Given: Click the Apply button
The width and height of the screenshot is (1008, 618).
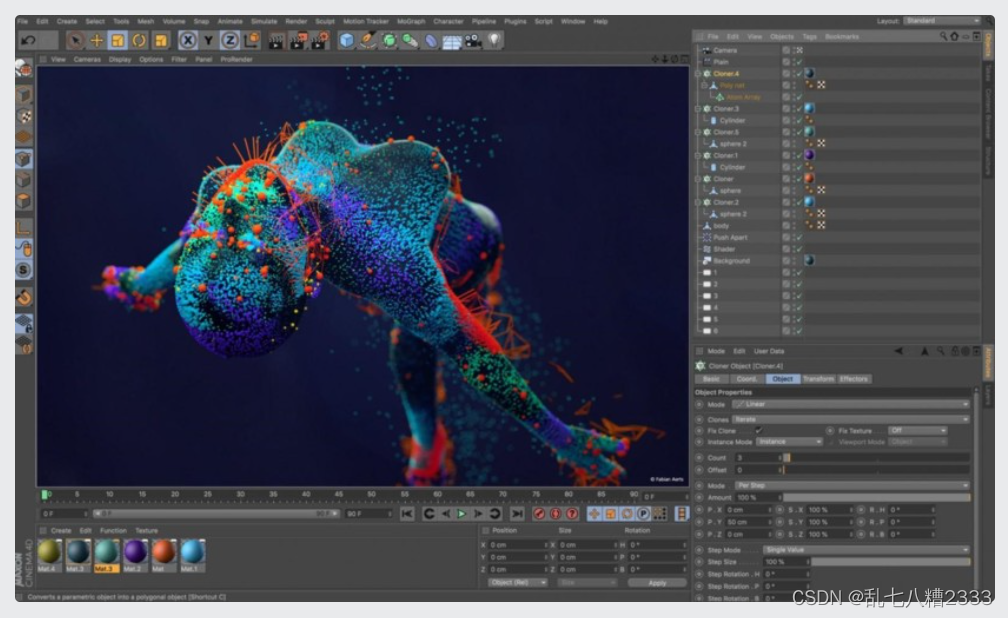Looking at the screenshot, I should [x=657, y=582].
